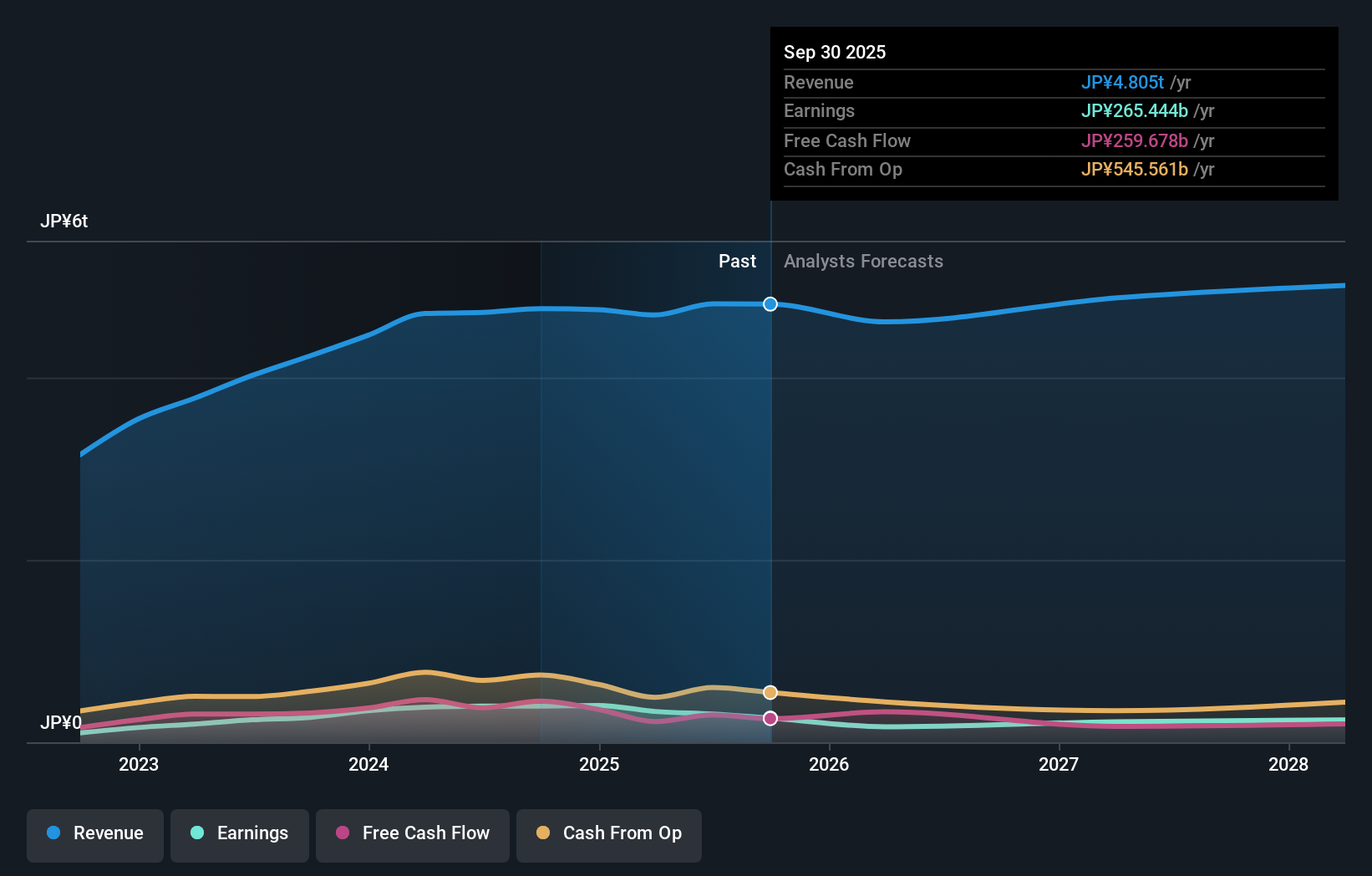Screen dimensions: 1372x876
Task: Toggle the Free Cash Flow series off
Action: [412, 835]
